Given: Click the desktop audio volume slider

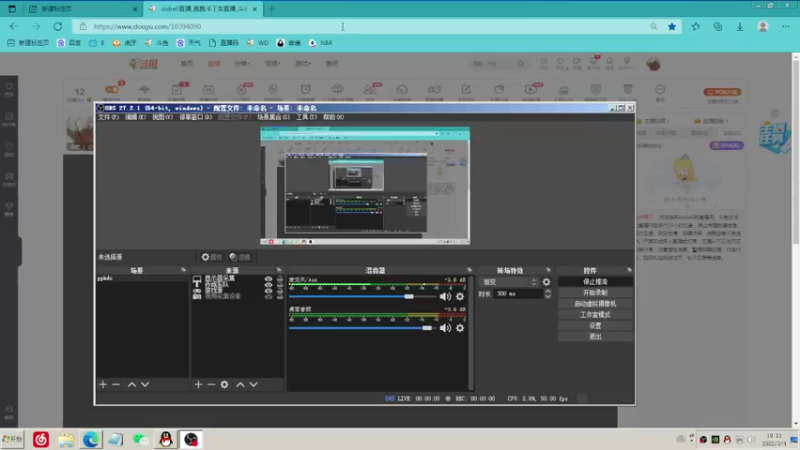Looking at the screenshot, I should click(x=362, y=328).
